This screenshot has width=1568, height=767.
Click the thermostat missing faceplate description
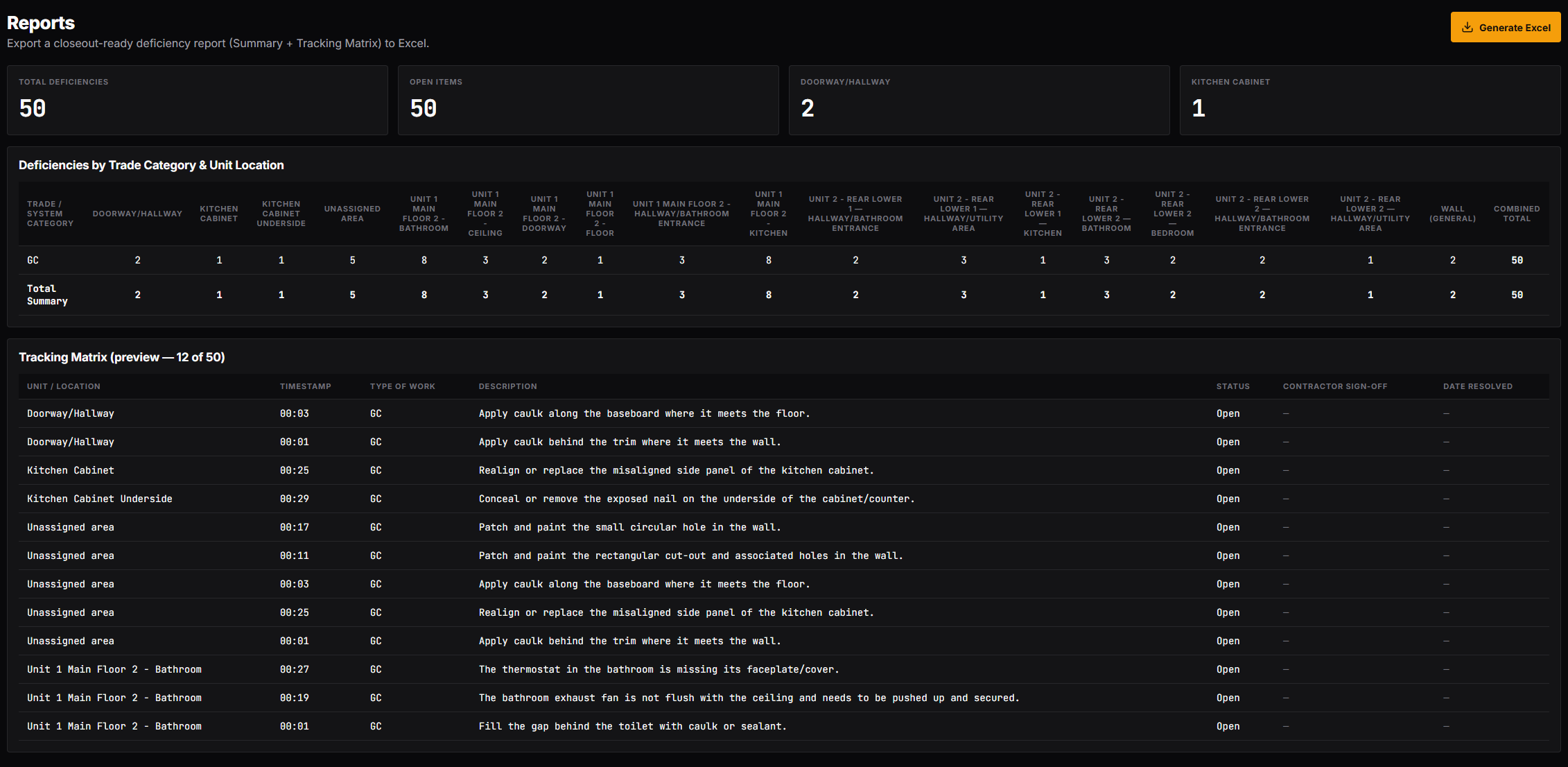[x=659, y=669]
